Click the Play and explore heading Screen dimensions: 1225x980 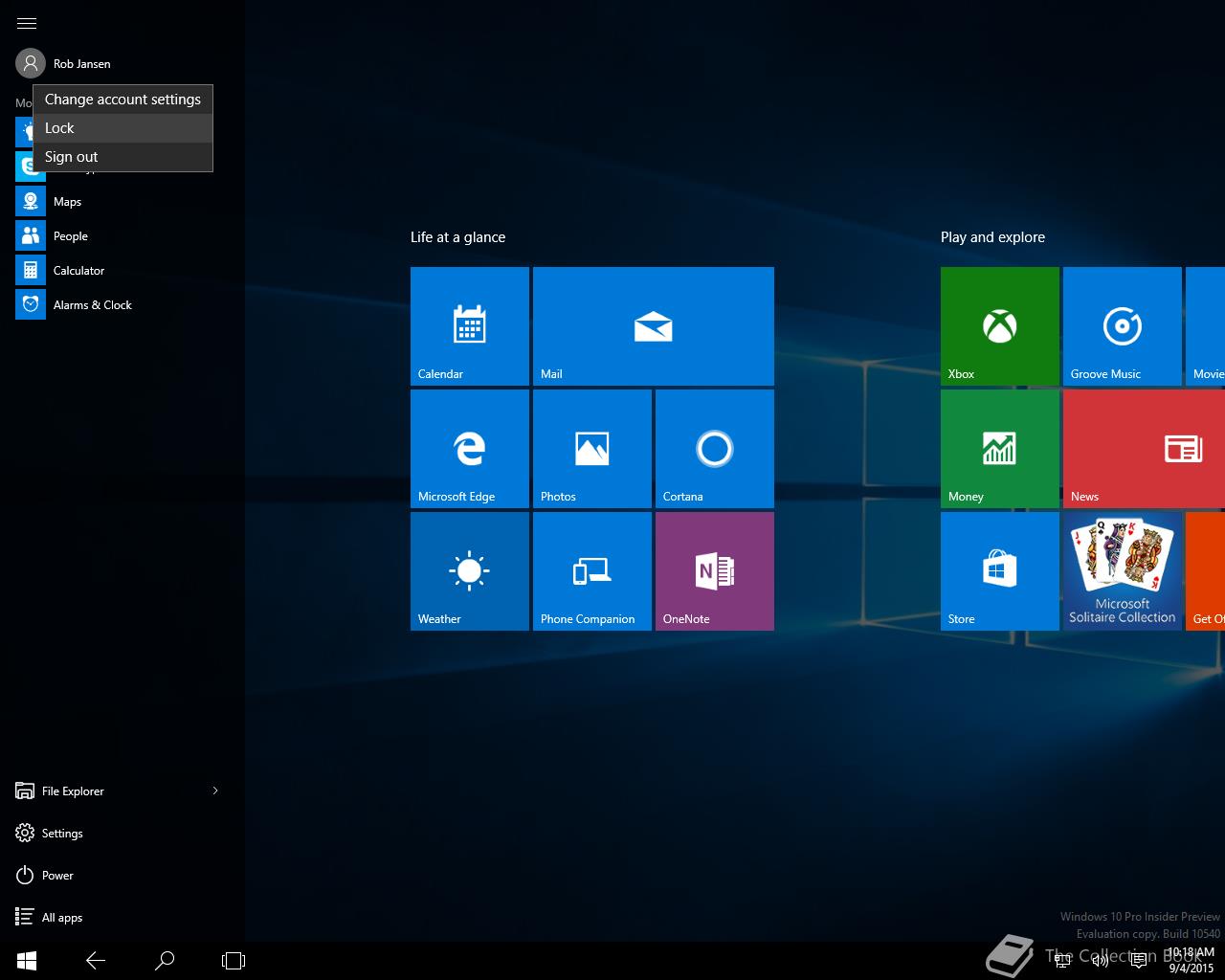coord(992,237)
